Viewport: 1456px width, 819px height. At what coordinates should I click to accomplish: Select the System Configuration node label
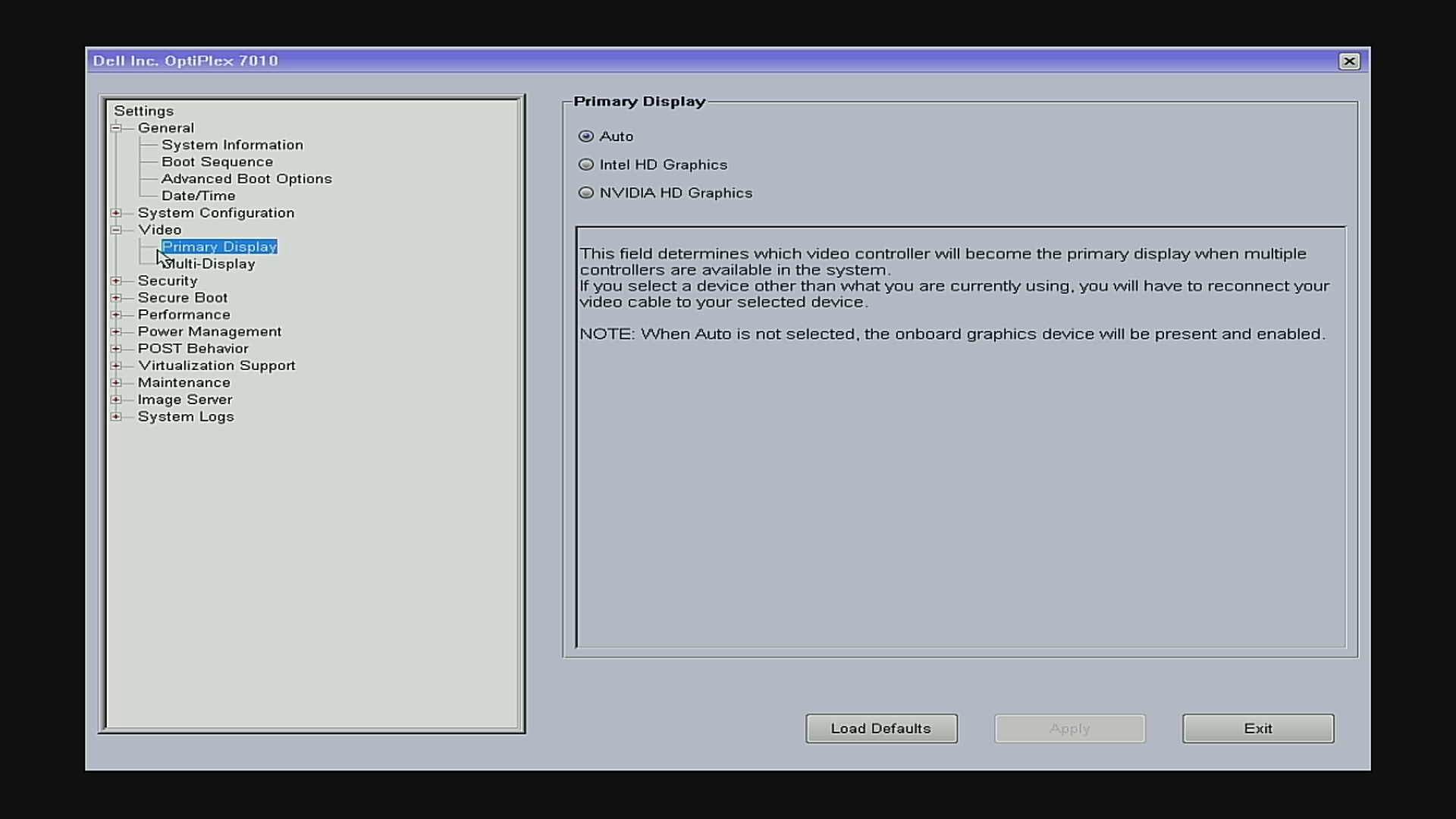pos(216,213)
